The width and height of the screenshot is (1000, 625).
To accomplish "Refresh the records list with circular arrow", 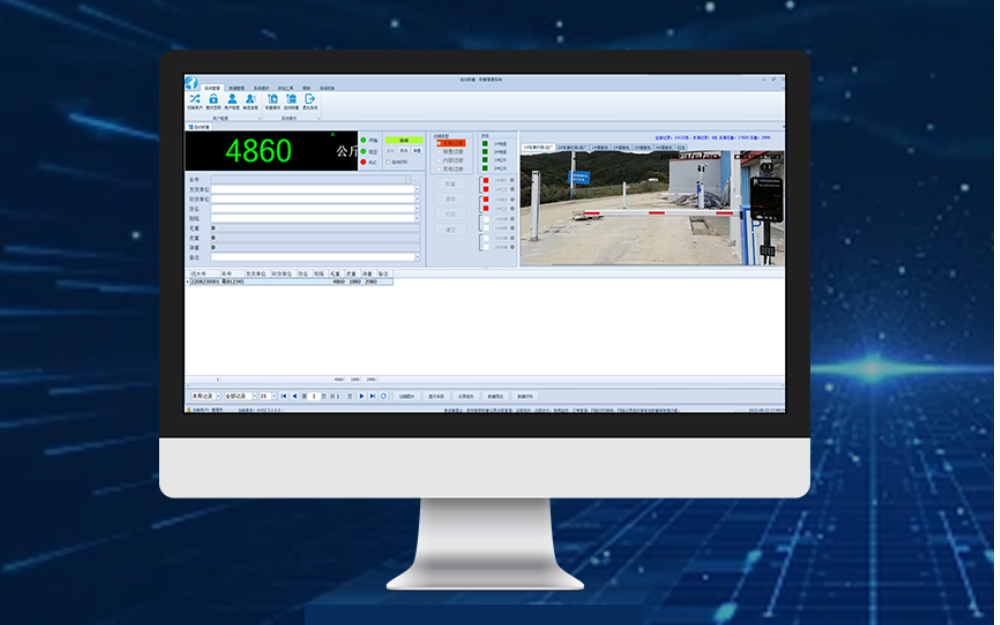I will point(383,396).
